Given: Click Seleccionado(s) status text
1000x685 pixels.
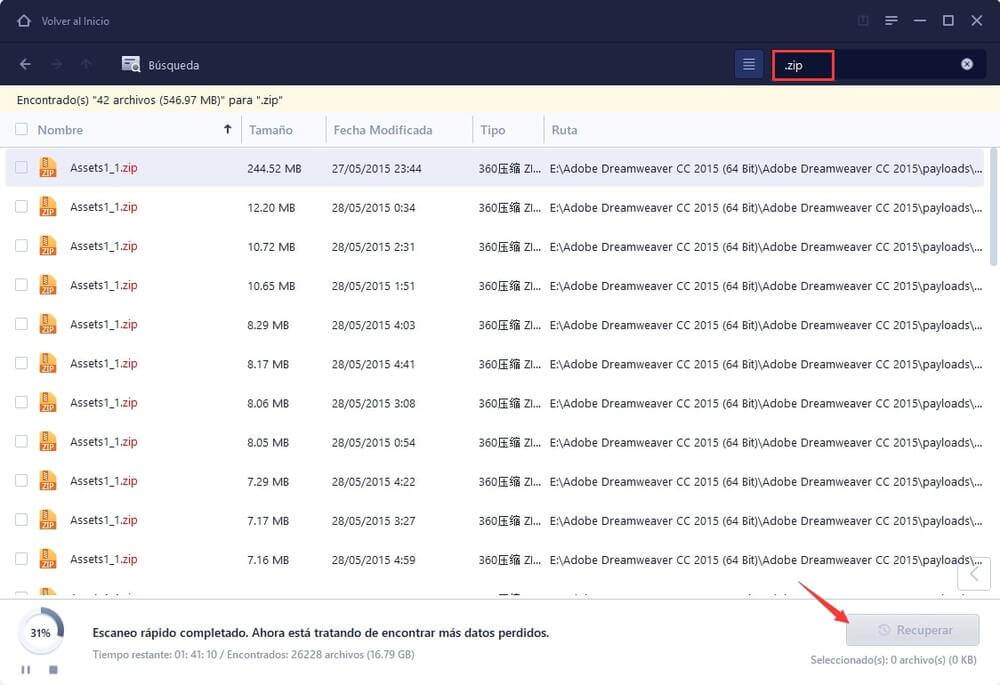Looking at the screenshot, I should (x=893, y=659).
